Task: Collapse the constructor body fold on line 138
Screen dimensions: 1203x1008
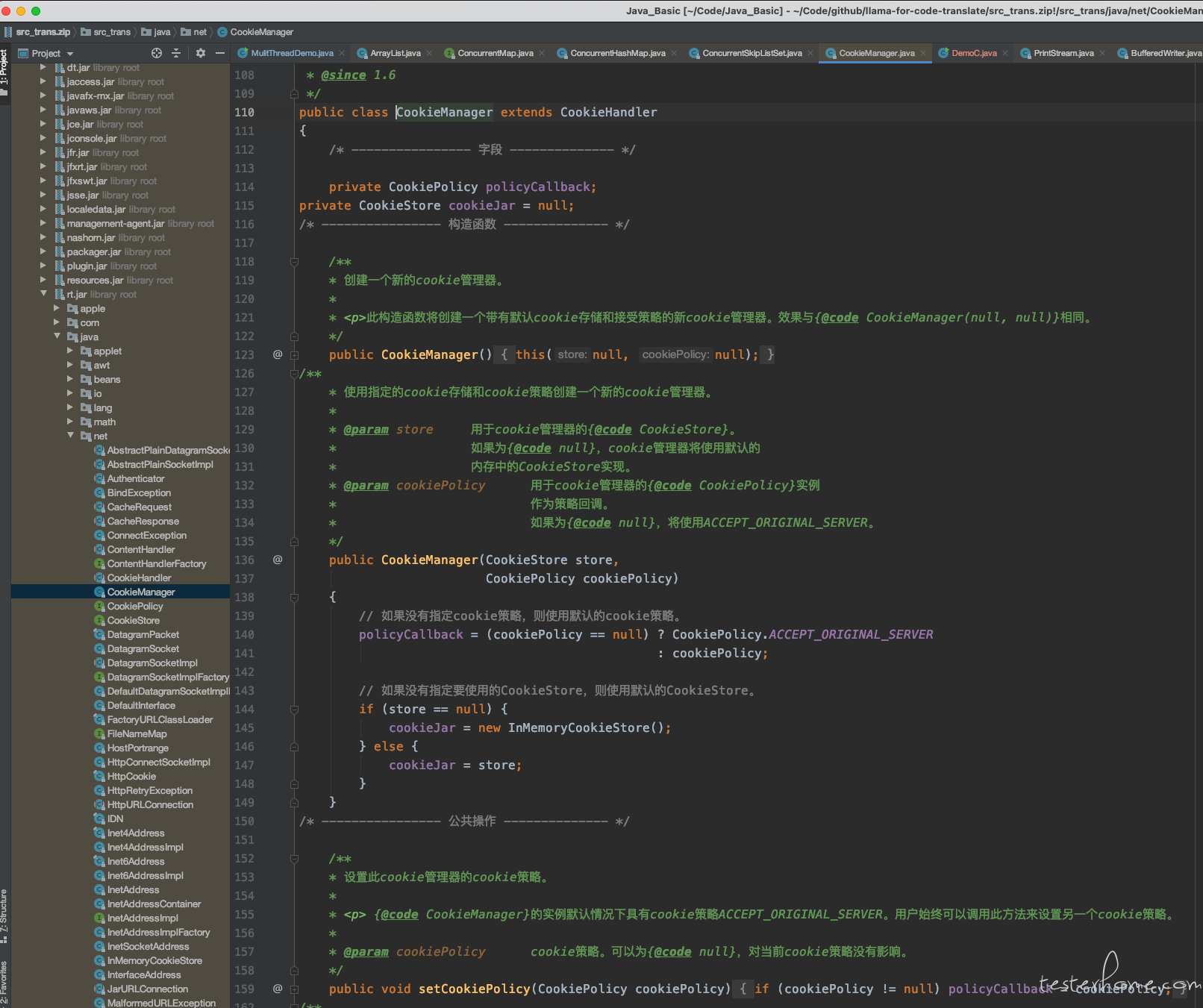Action: coord(294,598)
